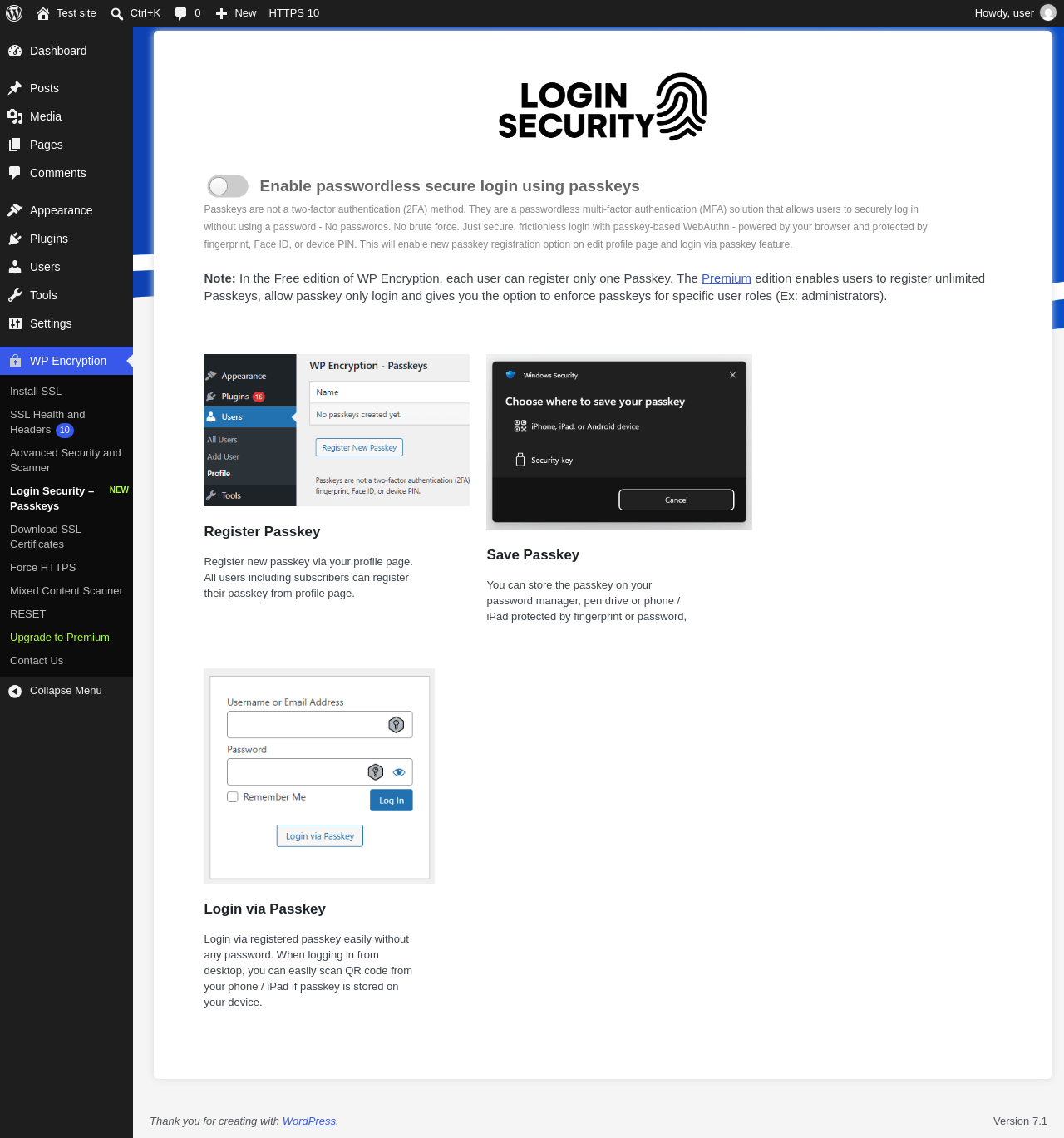Click the 10 badge on SSL Health
The height and width of the screenshot is (1138, 1064).
[65, 431]
